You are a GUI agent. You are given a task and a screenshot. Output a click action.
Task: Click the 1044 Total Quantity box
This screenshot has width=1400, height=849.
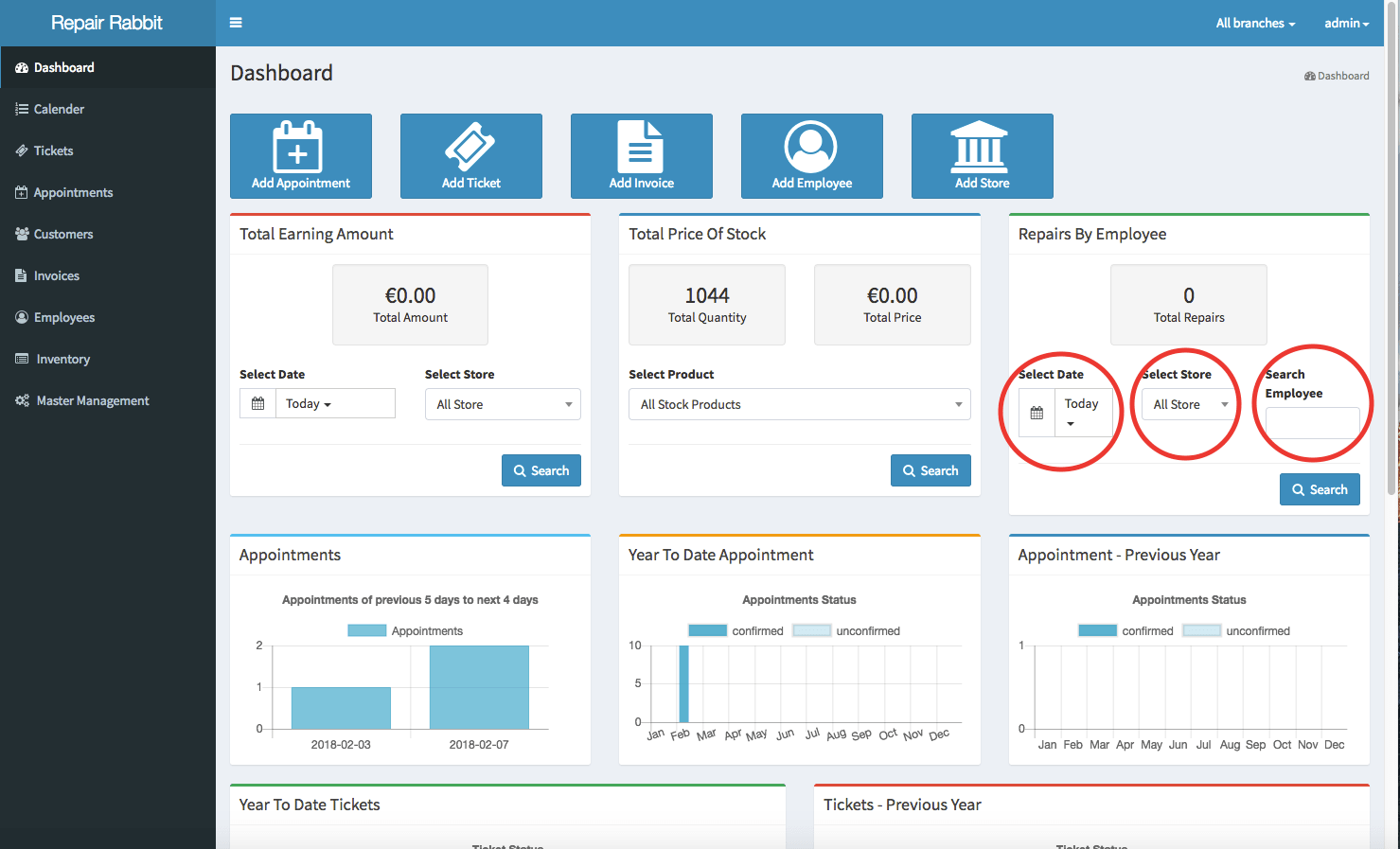click(707, 305)
